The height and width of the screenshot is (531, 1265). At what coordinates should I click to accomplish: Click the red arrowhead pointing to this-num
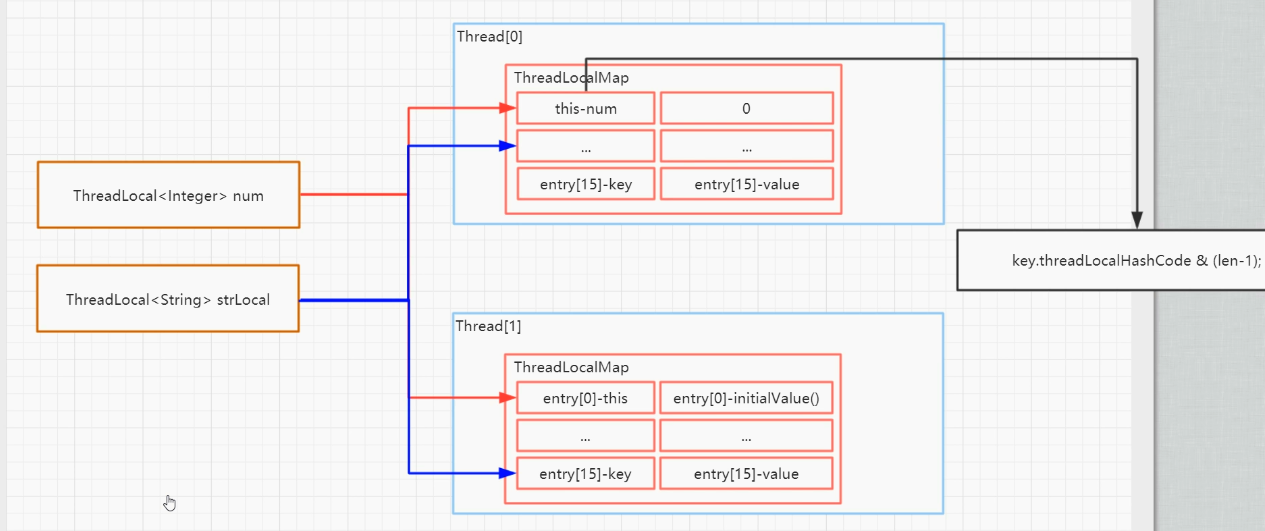pyautogui.click(x=508, y=108)
